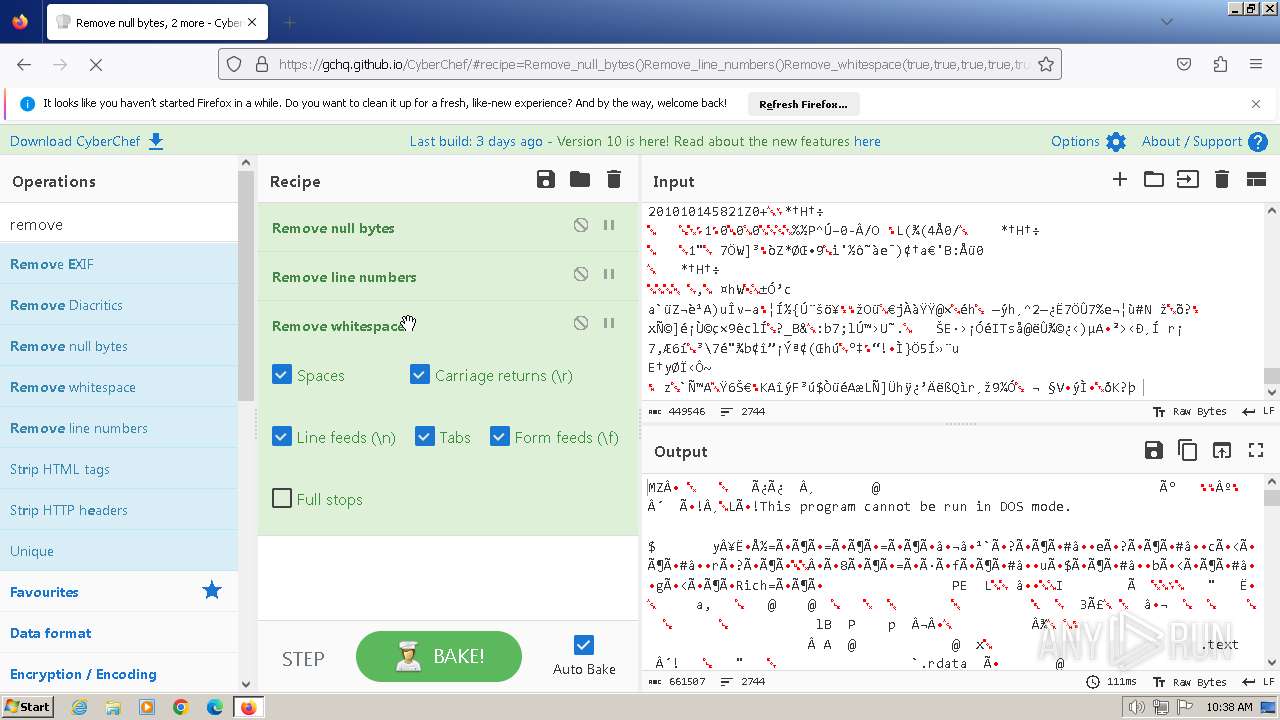This screenshot has width=1280, height=720.
Task: Open output Raw Bytes encoding dropdown
Action: 1190,681
